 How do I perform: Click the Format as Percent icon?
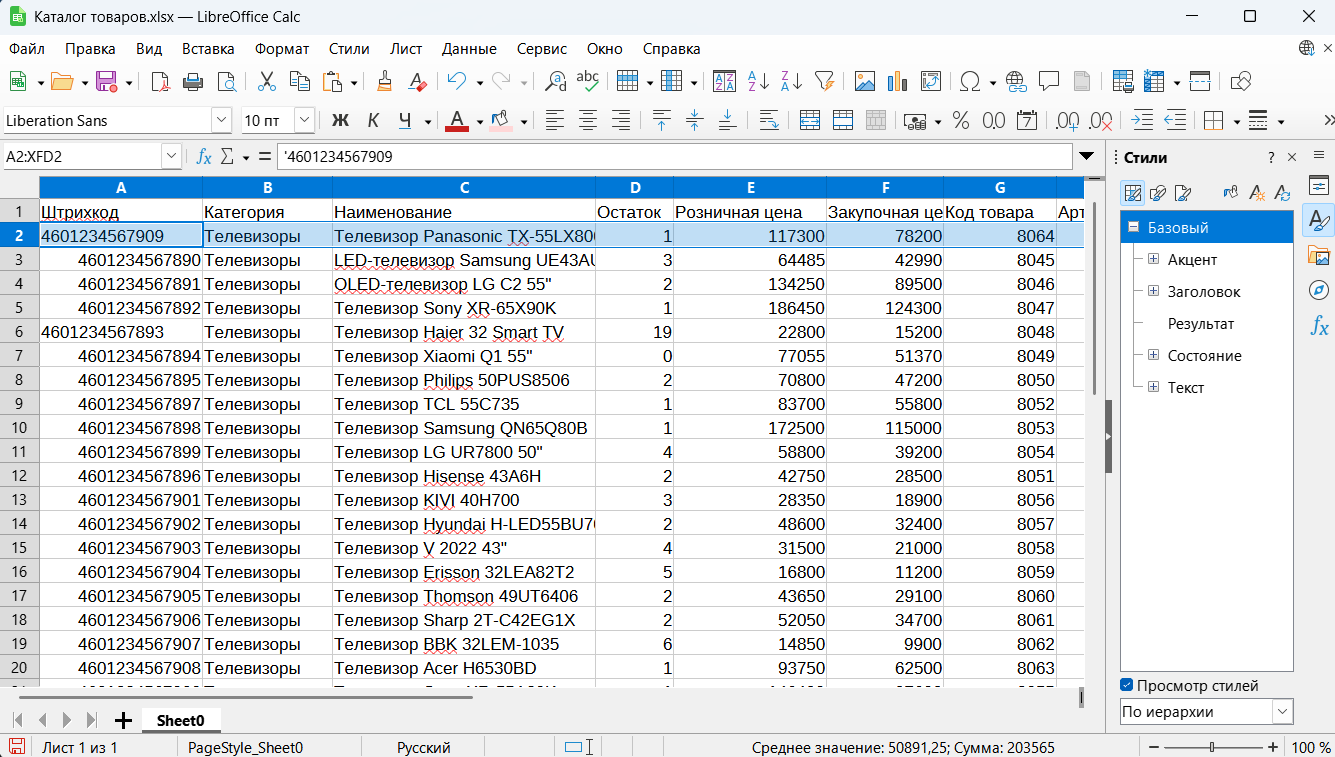961,121
